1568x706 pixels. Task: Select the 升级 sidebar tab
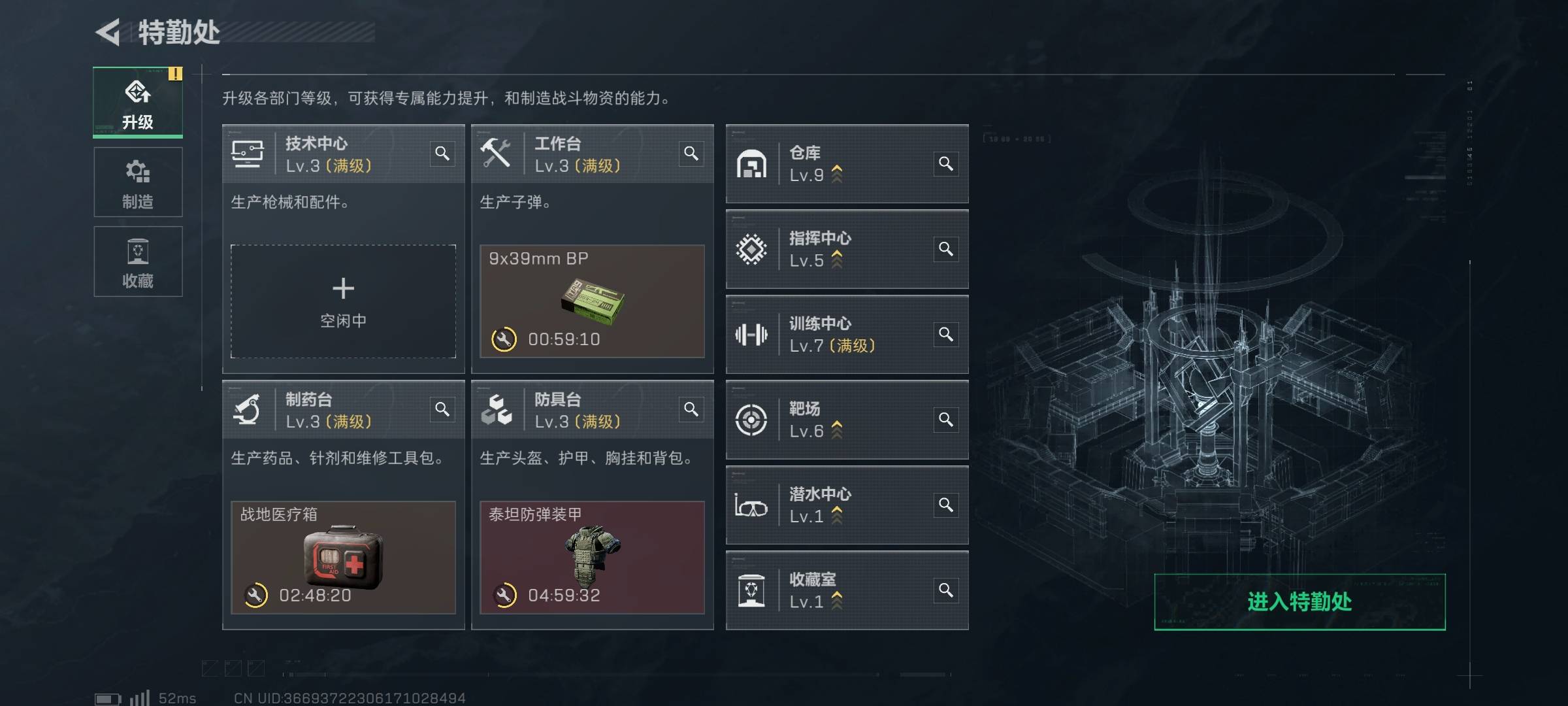point(138,103)
